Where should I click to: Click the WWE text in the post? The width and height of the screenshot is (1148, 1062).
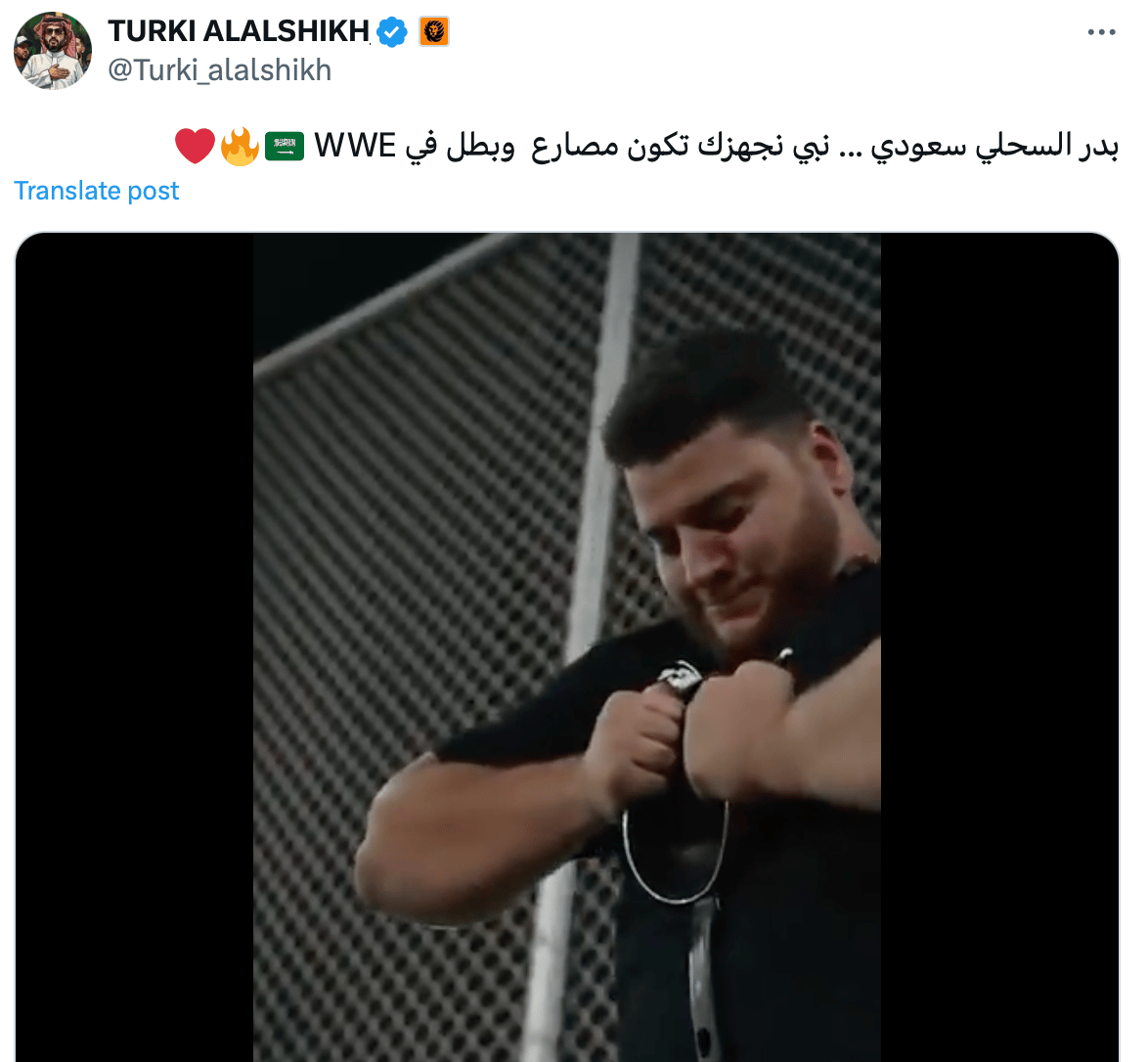(355, 145)
